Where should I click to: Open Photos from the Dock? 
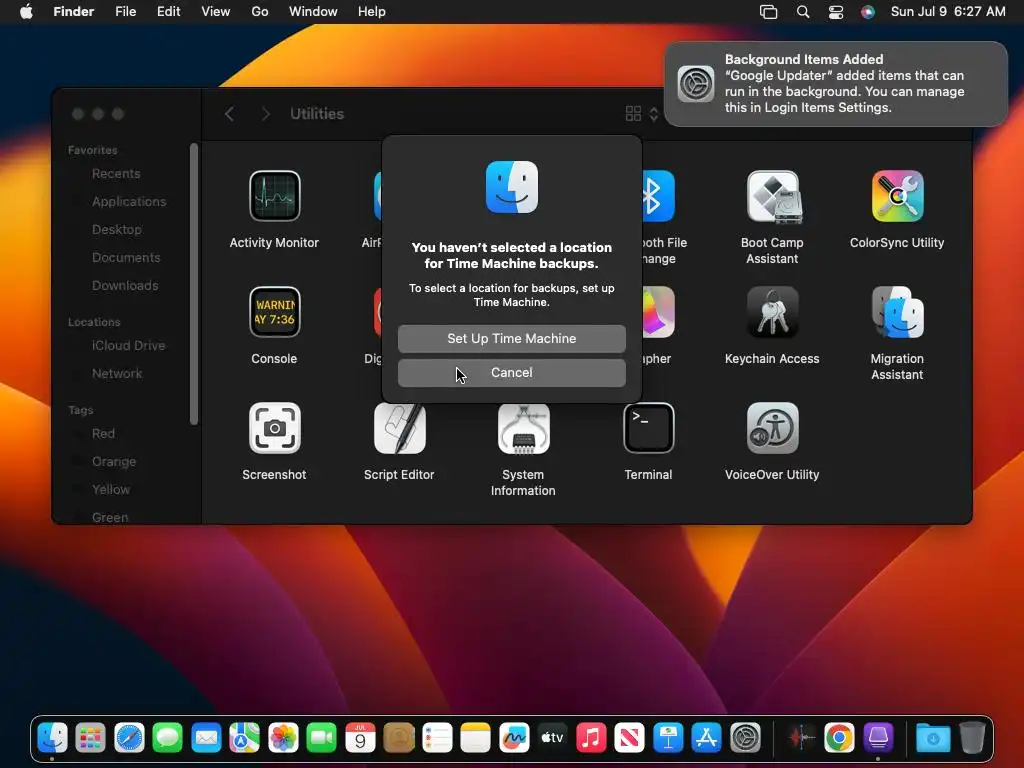point(283,738)
